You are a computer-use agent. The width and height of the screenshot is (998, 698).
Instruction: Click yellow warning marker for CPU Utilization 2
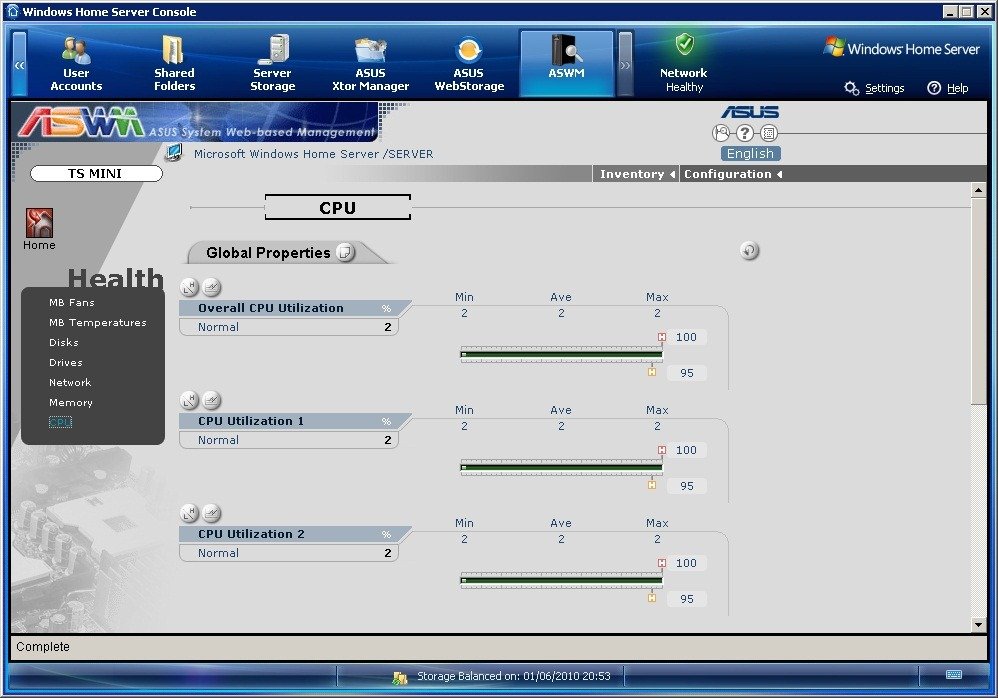pyautogui.click(x=652, y=598)
